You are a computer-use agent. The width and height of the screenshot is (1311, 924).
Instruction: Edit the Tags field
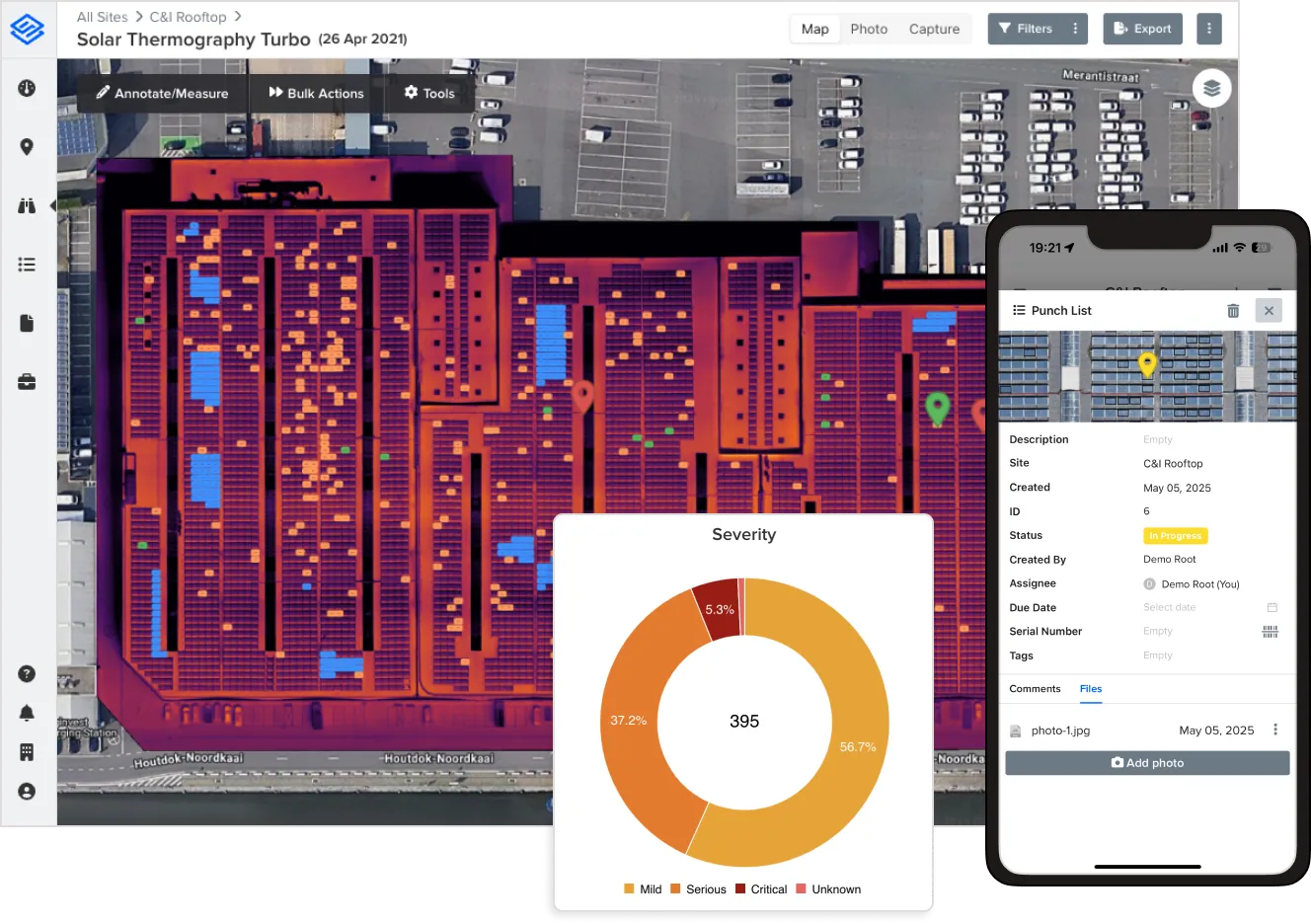[1158, 655]
